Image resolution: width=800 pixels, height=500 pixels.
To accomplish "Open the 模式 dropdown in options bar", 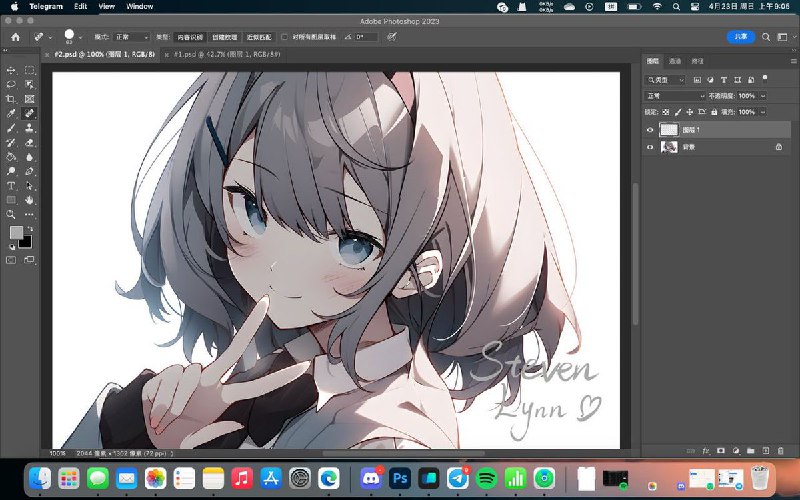I will [x=132, y=37].
